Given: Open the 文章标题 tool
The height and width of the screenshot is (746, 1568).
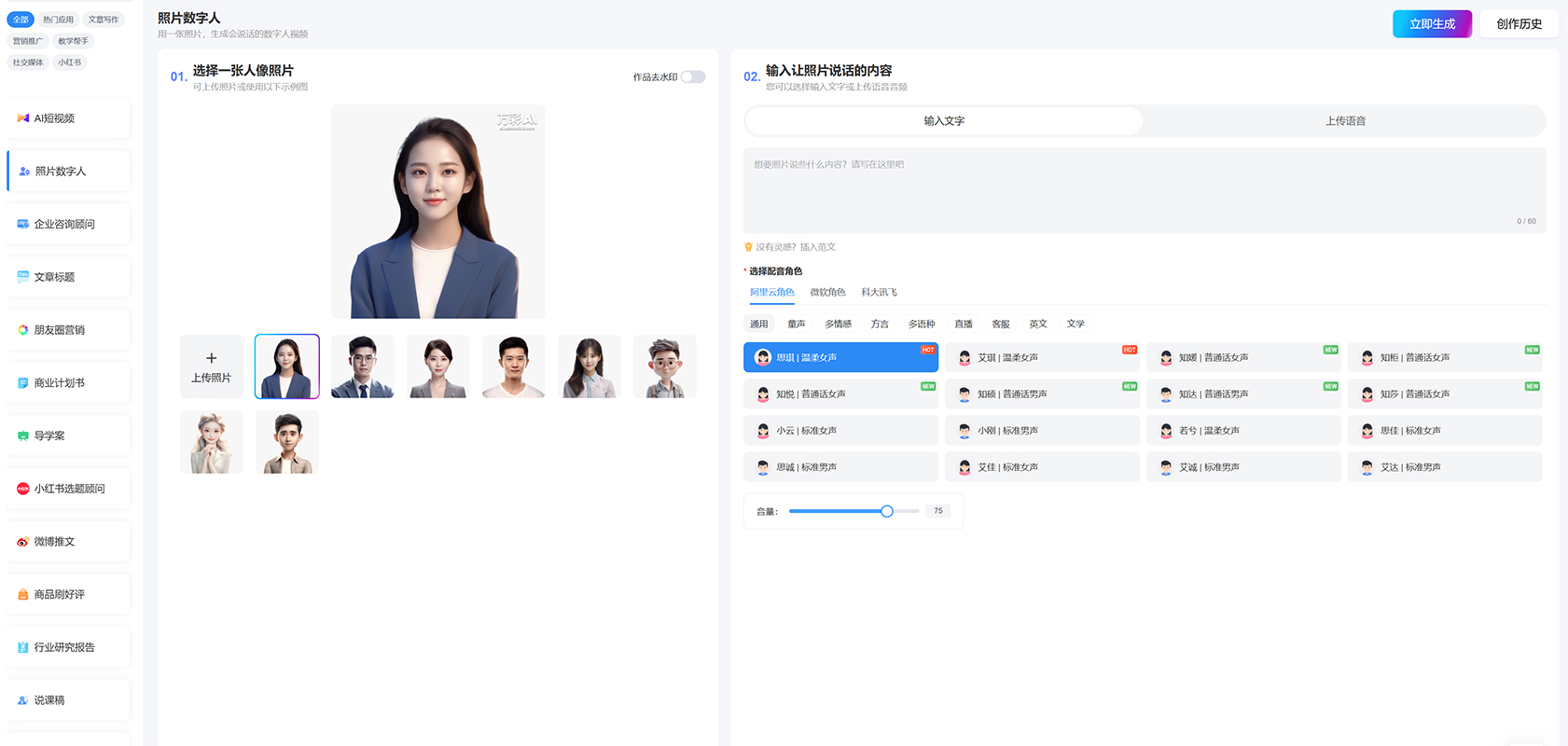Looking at the screenshot, I should pos(68,277).
